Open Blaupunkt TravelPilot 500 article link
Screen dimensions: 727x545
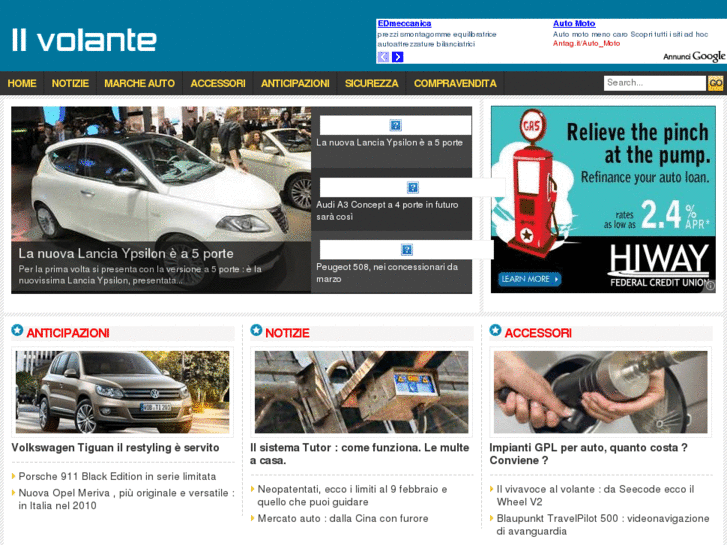(x=603, y=525)
